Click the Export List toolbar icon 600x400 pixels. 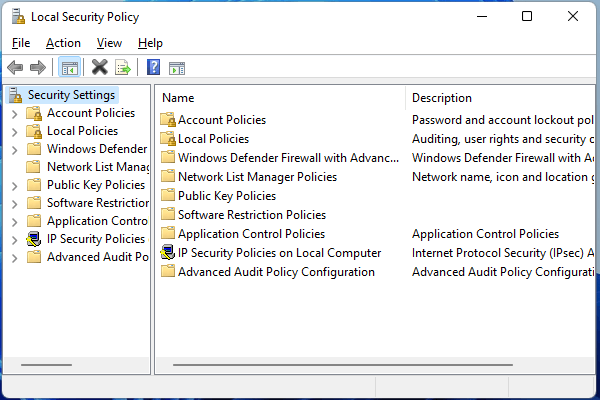click(x=123, y=68)
